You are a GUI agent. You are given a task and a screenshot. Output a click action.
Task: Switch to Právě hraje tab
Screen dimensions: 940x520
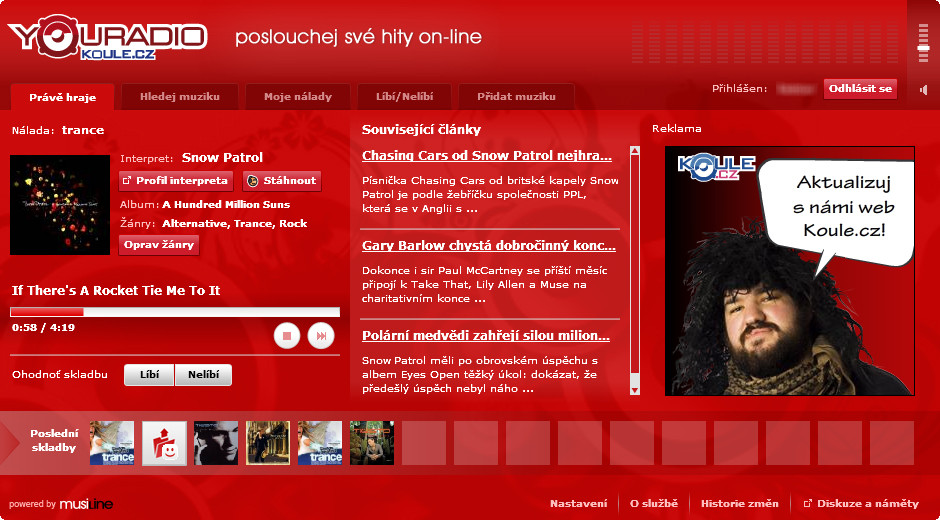coord(62,97)
